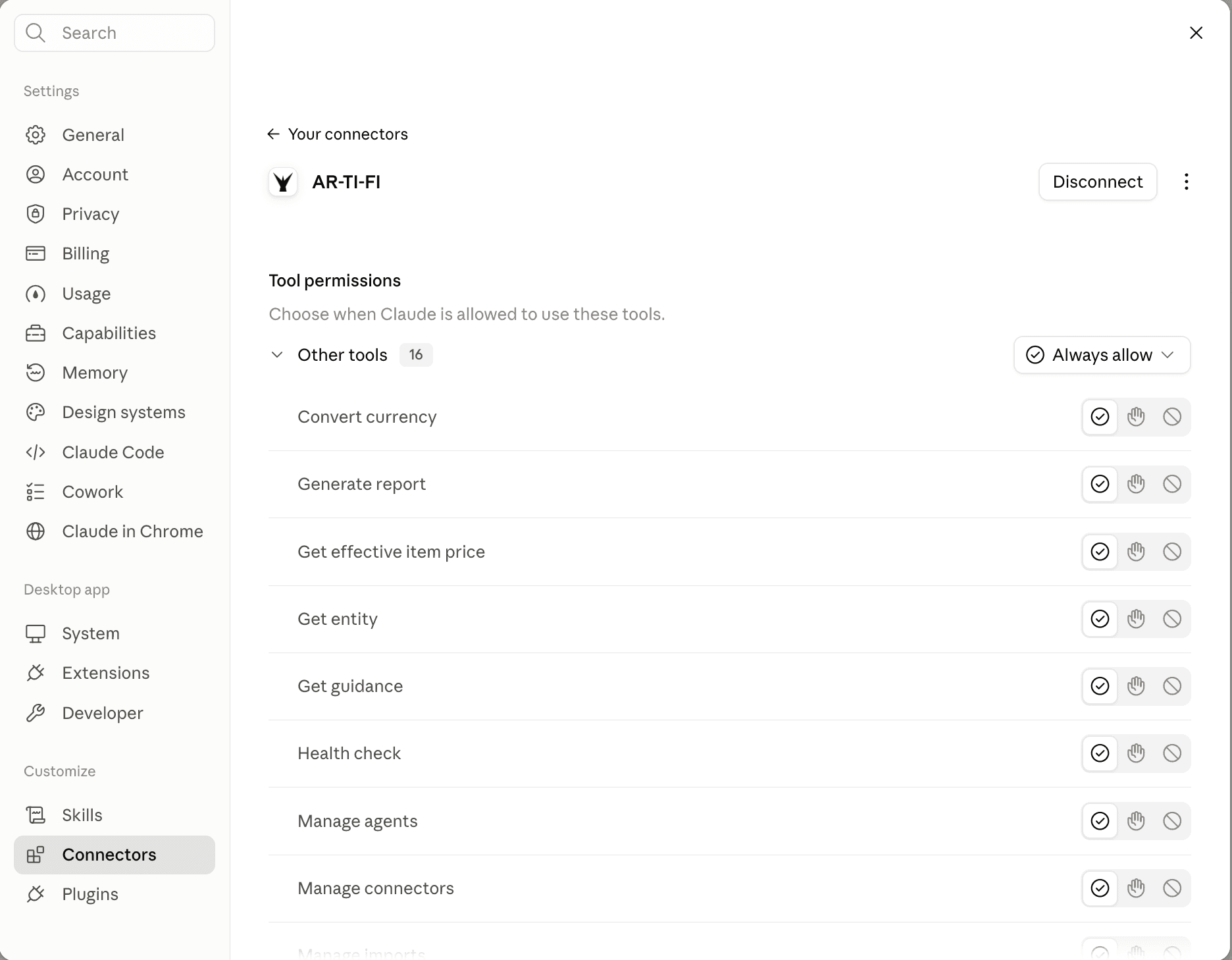Click the Disconnect button
The height and width of the screenshot is (960, 1232).
point(1098,182)
